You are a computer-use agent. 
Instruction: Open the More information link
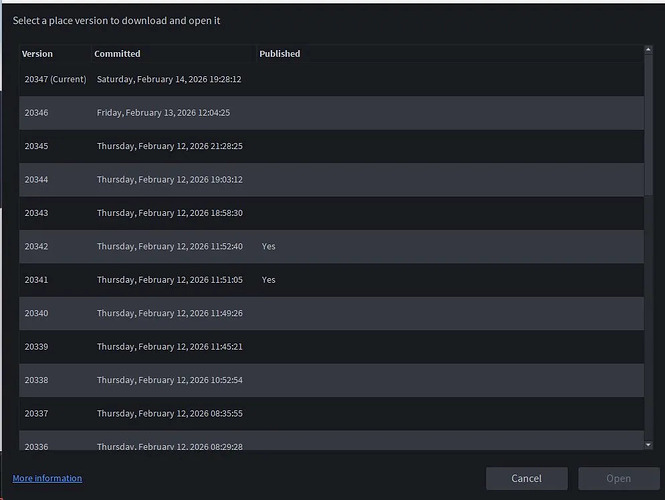(47, 479)
